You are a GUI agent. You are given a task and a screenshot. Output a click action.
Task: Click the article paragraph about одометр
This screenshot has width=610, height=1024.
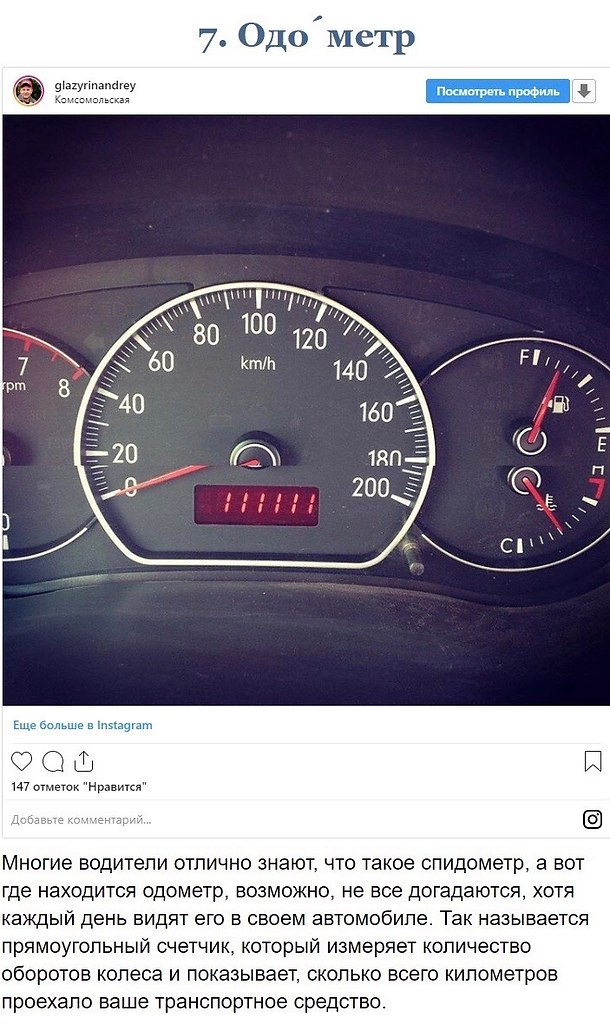point(296,932)
